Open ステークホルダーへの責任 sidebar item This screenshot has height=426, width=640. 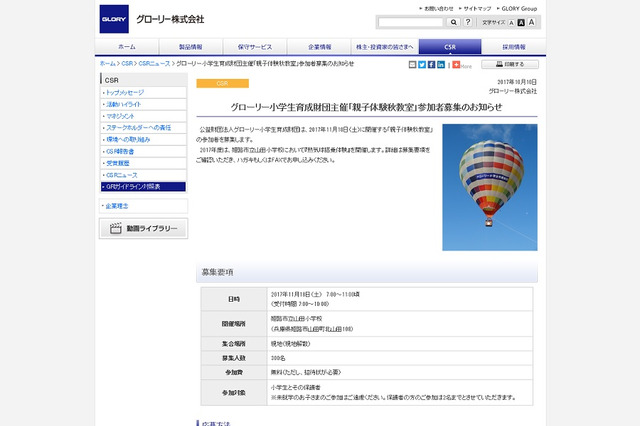point(143,128)
